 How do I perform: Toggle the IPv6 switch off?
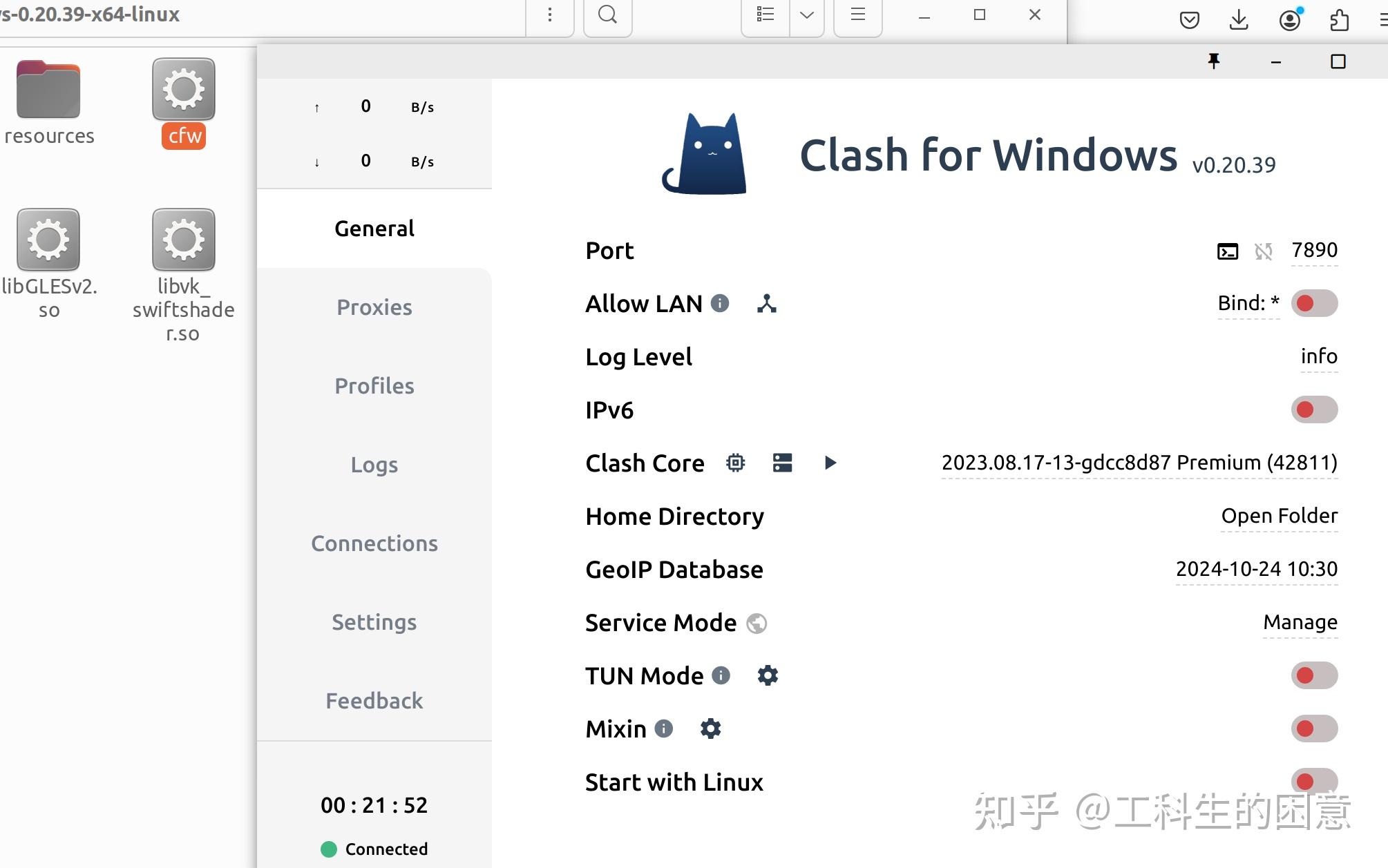point(1313,409)
